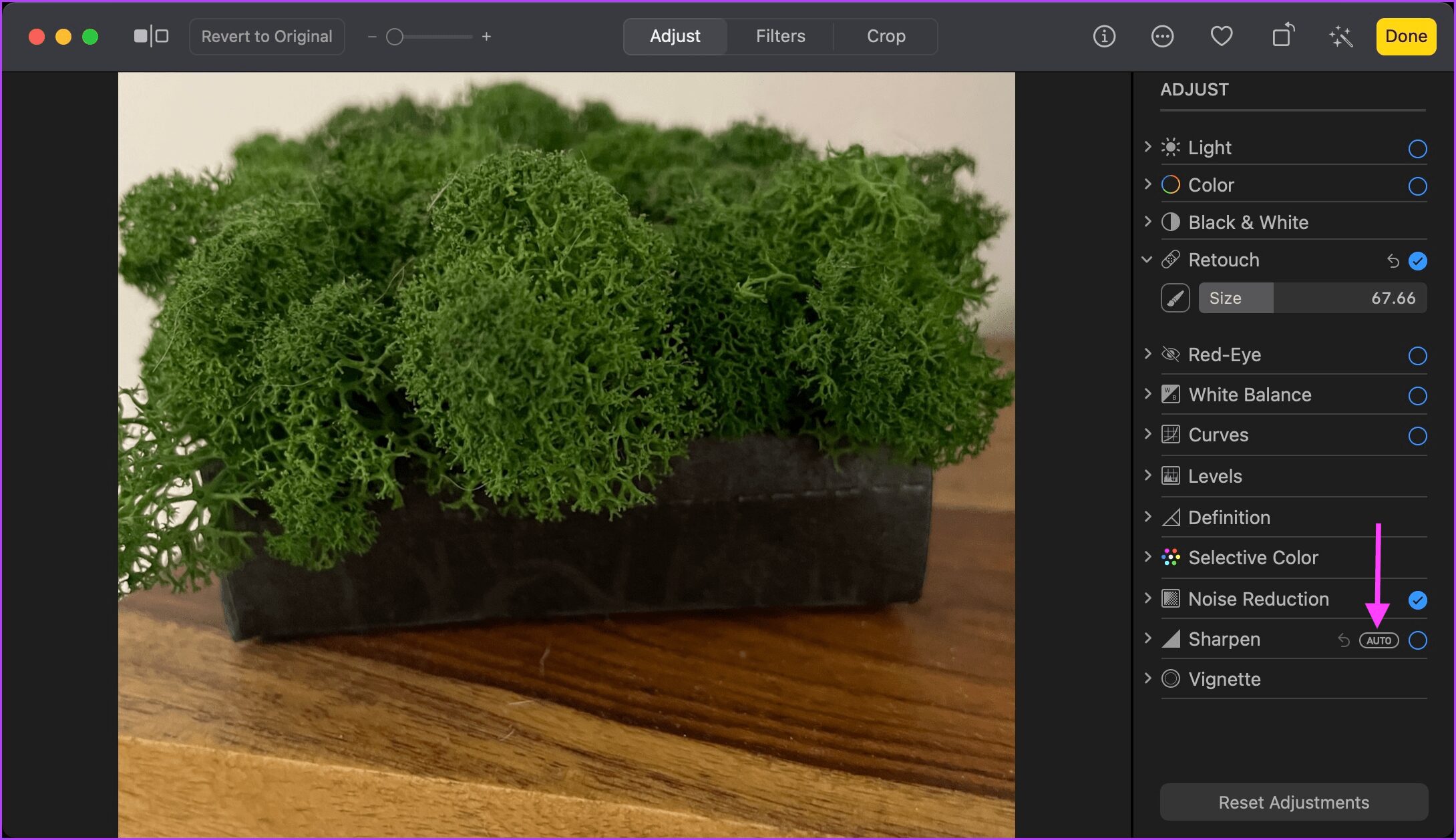Click the Reset Adjustments button
The width and height of the screenshot is (1456, 840).
1293,800
